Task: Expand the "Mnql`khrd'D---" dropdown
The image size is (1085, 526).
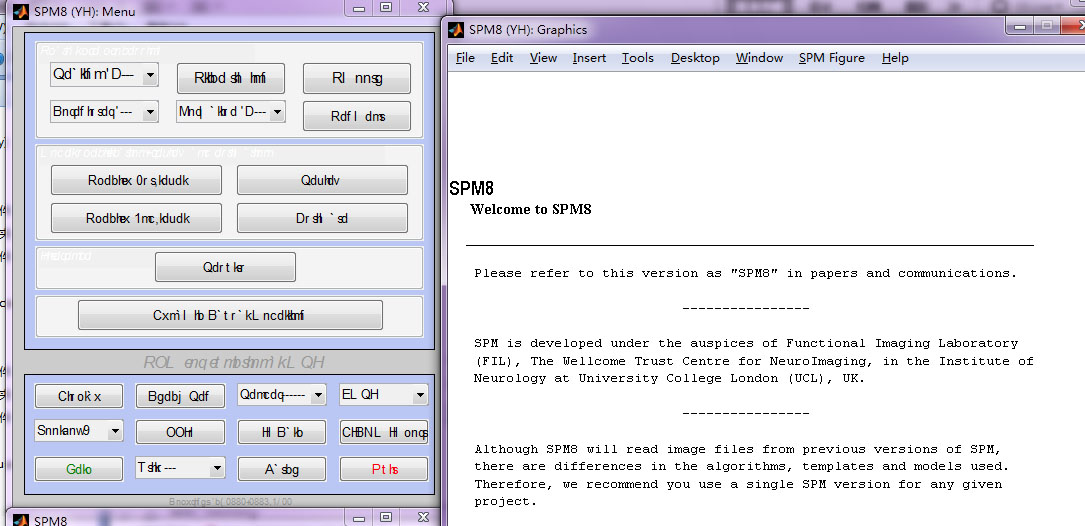Action: (x=230, y=111)
